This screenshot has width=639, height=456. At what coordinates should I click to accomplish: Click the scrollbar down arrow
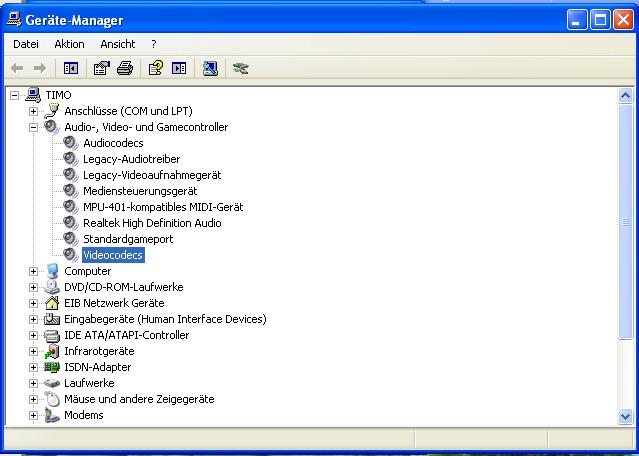(x=625, y=417)
